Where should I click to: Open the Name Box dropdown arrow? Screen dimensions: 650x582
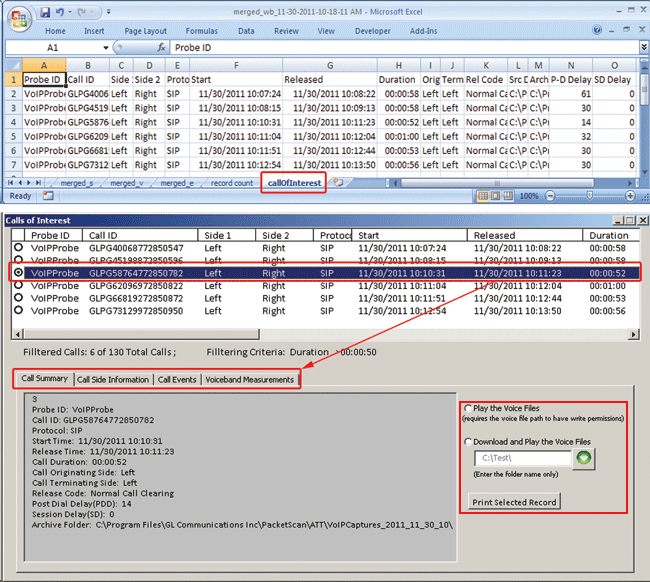pyautogui.click(x=106, y=48)
